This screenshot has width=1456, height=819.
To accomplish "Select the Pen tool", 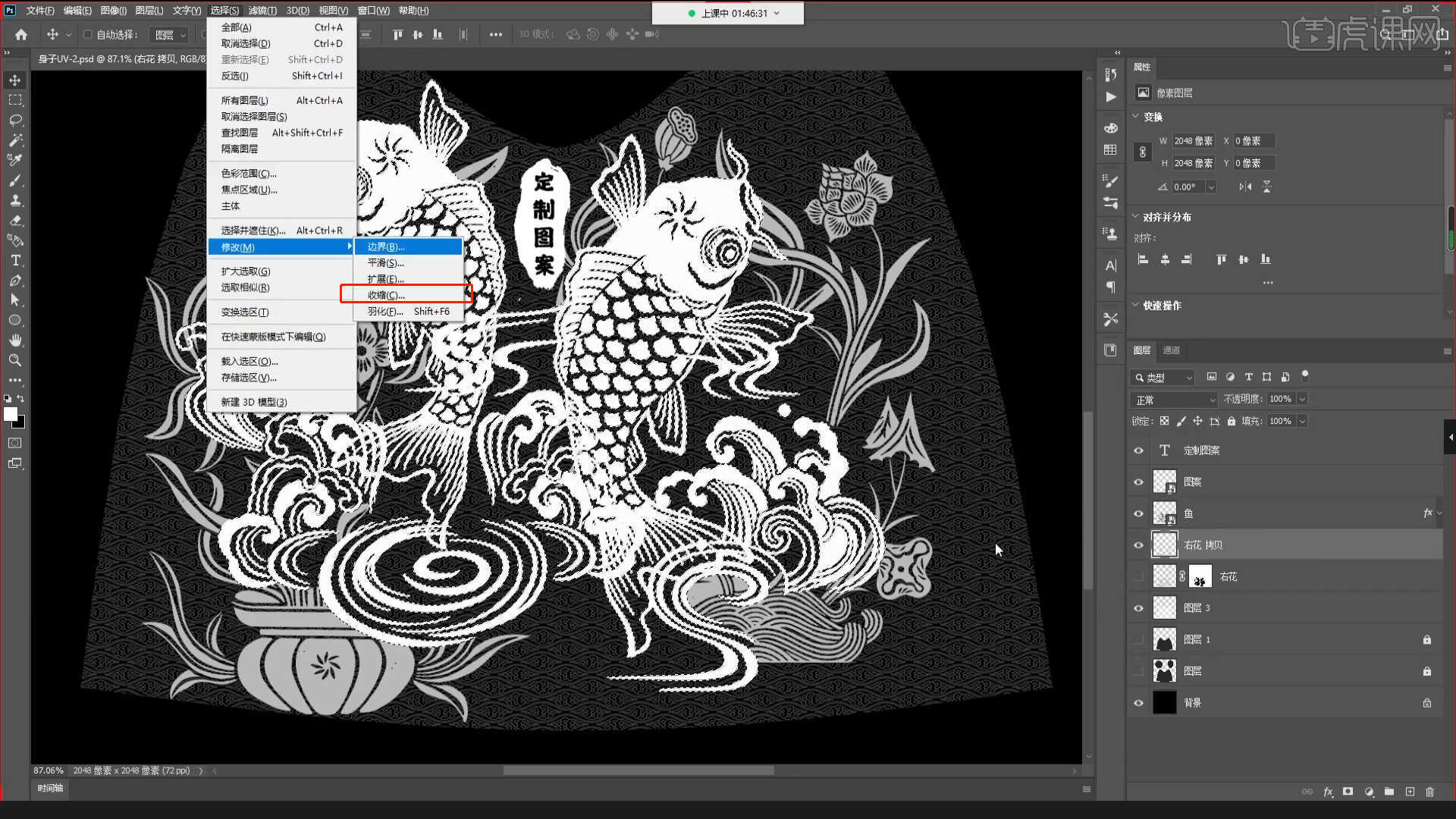I will (15, 281).
